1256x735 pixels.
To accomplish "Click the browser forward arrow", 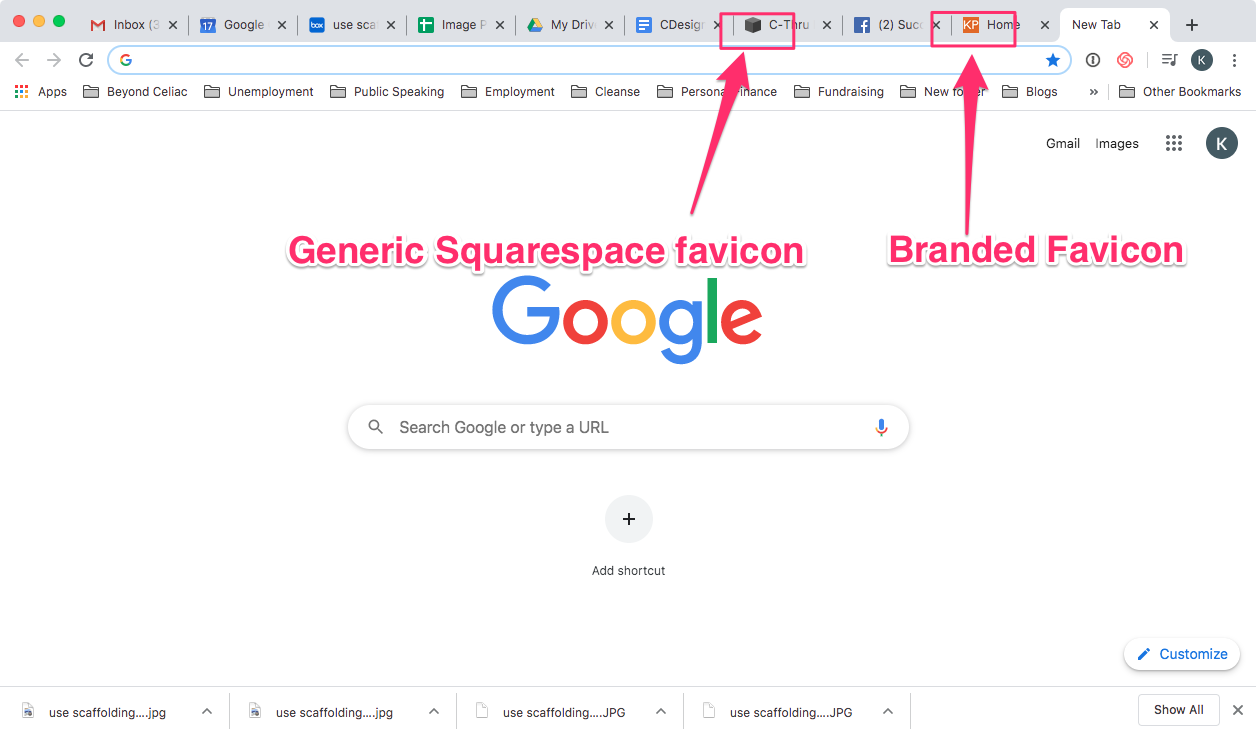I will [x=54, y=60].
